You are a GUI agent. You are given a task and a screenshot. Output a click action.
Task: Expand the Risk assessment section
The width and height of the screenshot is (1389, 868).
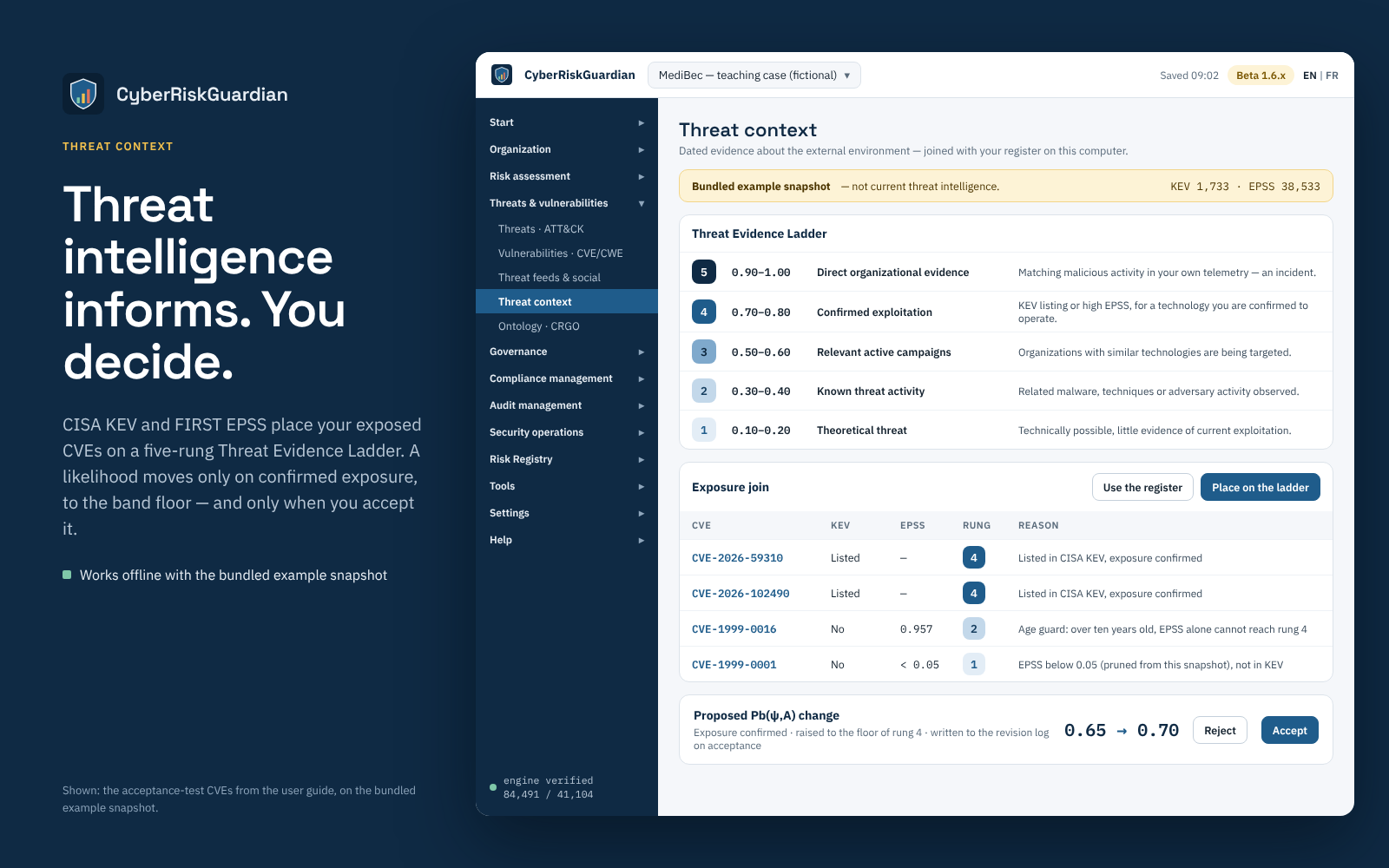[567, 176]
